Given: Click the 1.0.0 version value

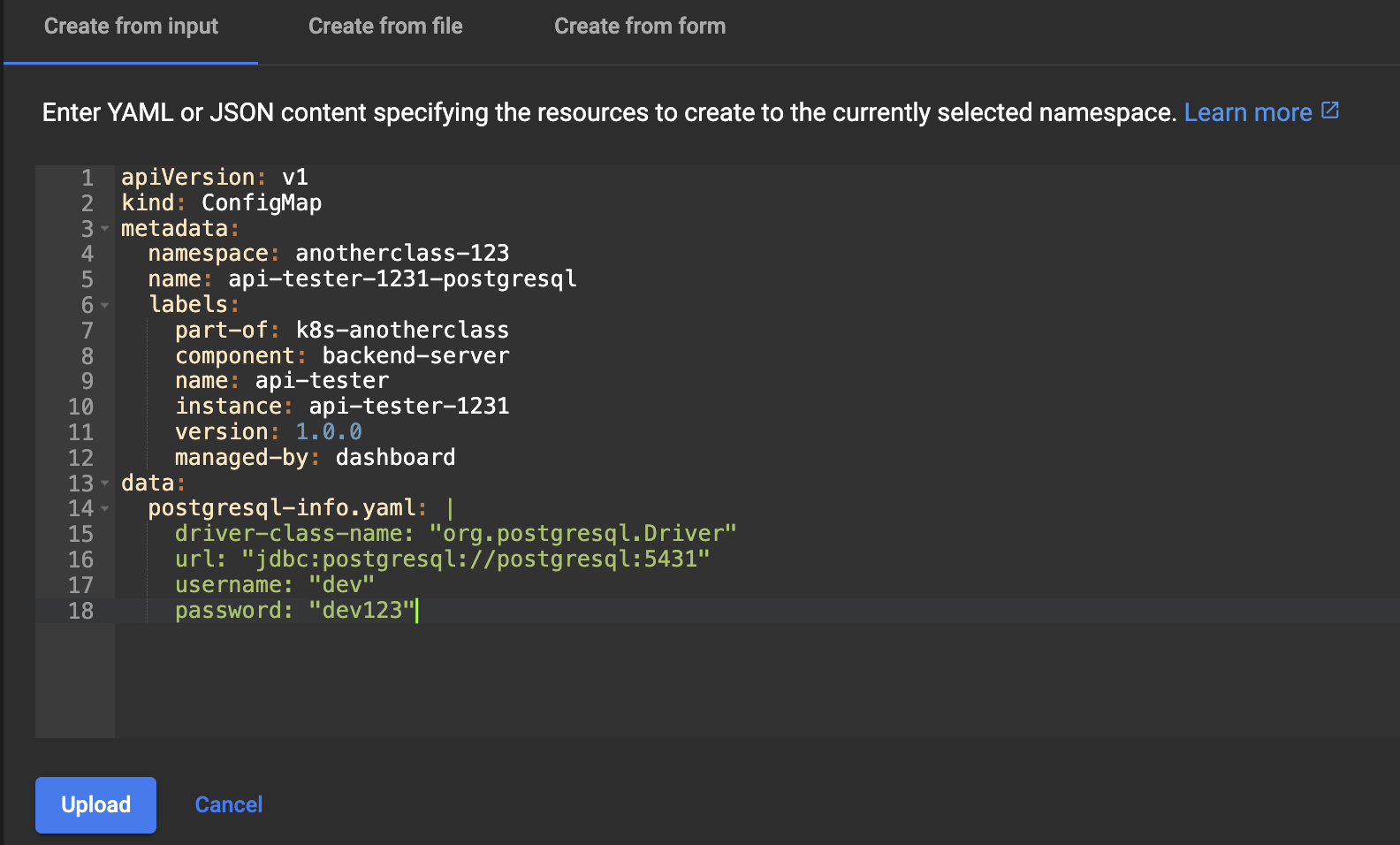Looking at the screenshot, I should (x=328, y=432).
